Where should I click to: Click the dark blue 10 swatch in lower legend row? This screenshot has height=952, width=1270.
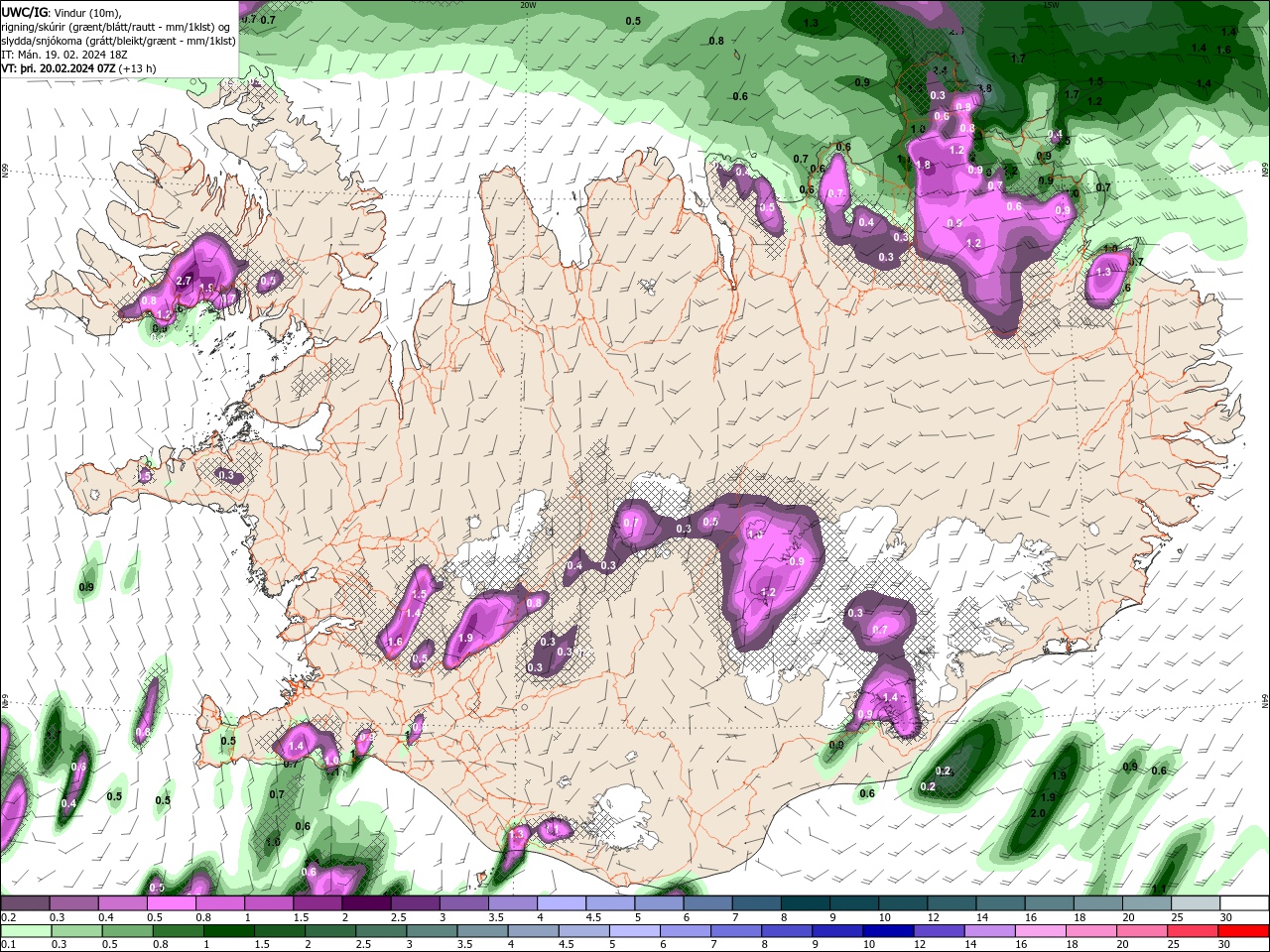pyautogui.click(x=889, y=930)
